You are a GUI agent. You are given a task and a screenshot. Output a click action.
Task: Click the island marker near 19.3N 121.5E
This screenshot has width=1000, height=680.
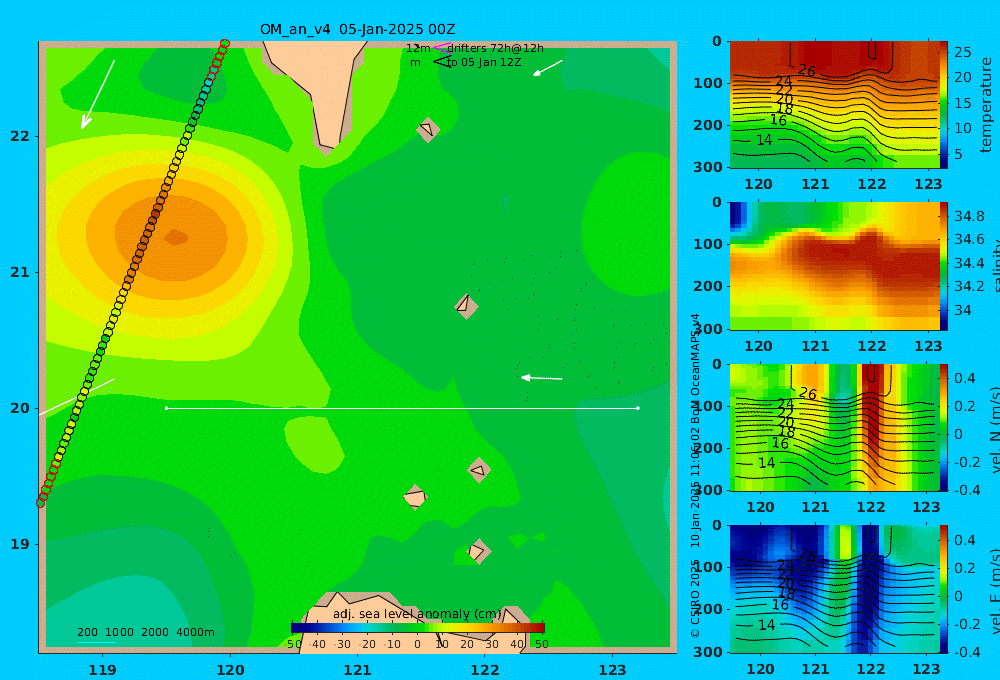point(415,497)
